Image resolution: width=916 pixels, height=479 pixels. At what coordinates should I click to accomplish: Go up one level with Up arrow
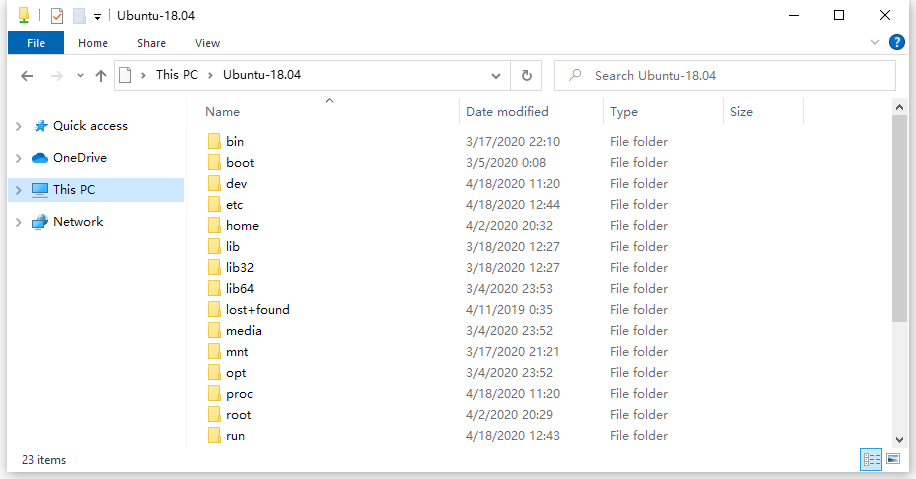pyautogui.click(x=100, y=76)
